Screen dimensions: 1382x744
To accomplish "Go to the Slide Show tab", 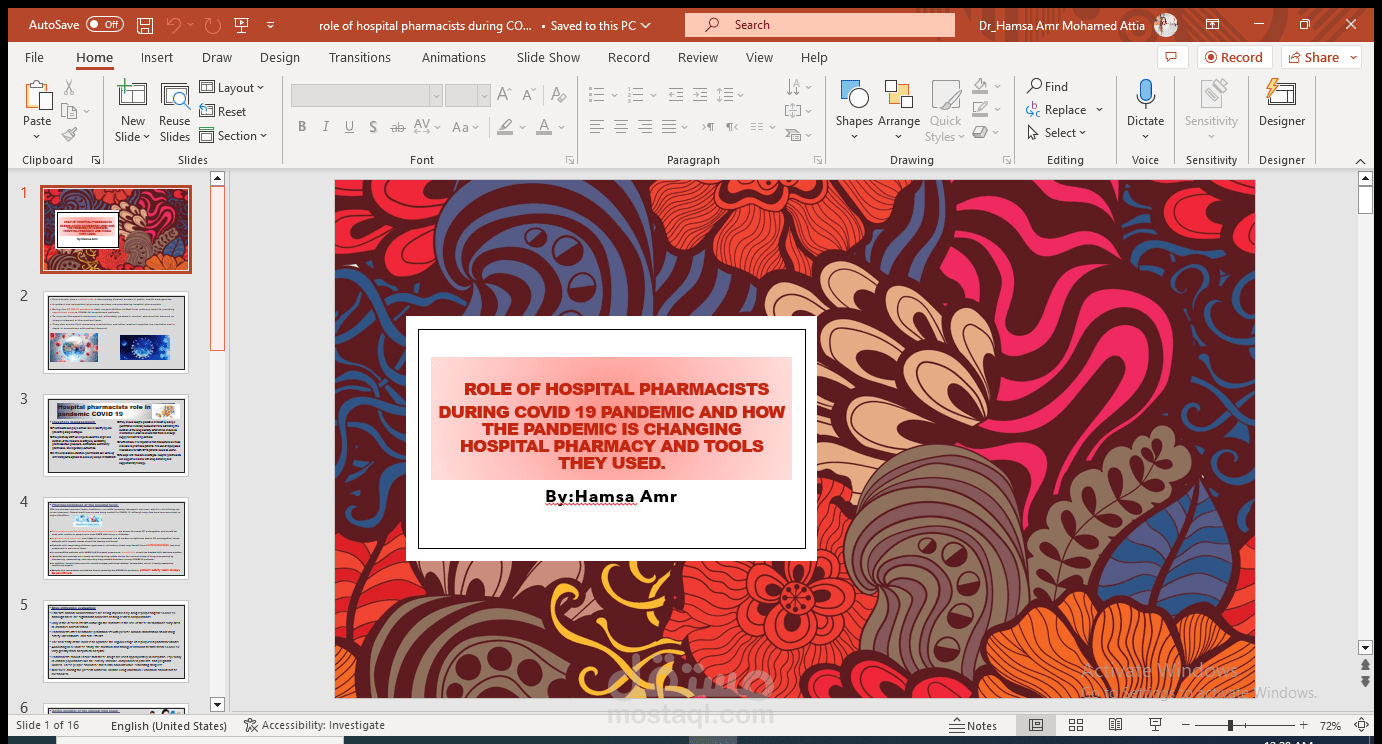I will click(x=548, y=57).
